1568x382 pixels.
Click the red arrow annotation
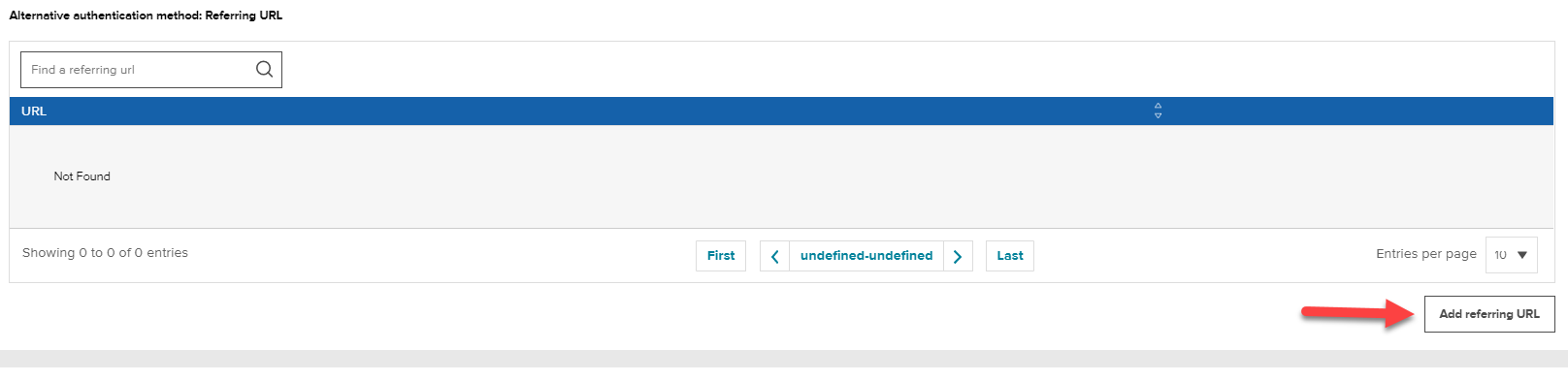[1358, 313]
